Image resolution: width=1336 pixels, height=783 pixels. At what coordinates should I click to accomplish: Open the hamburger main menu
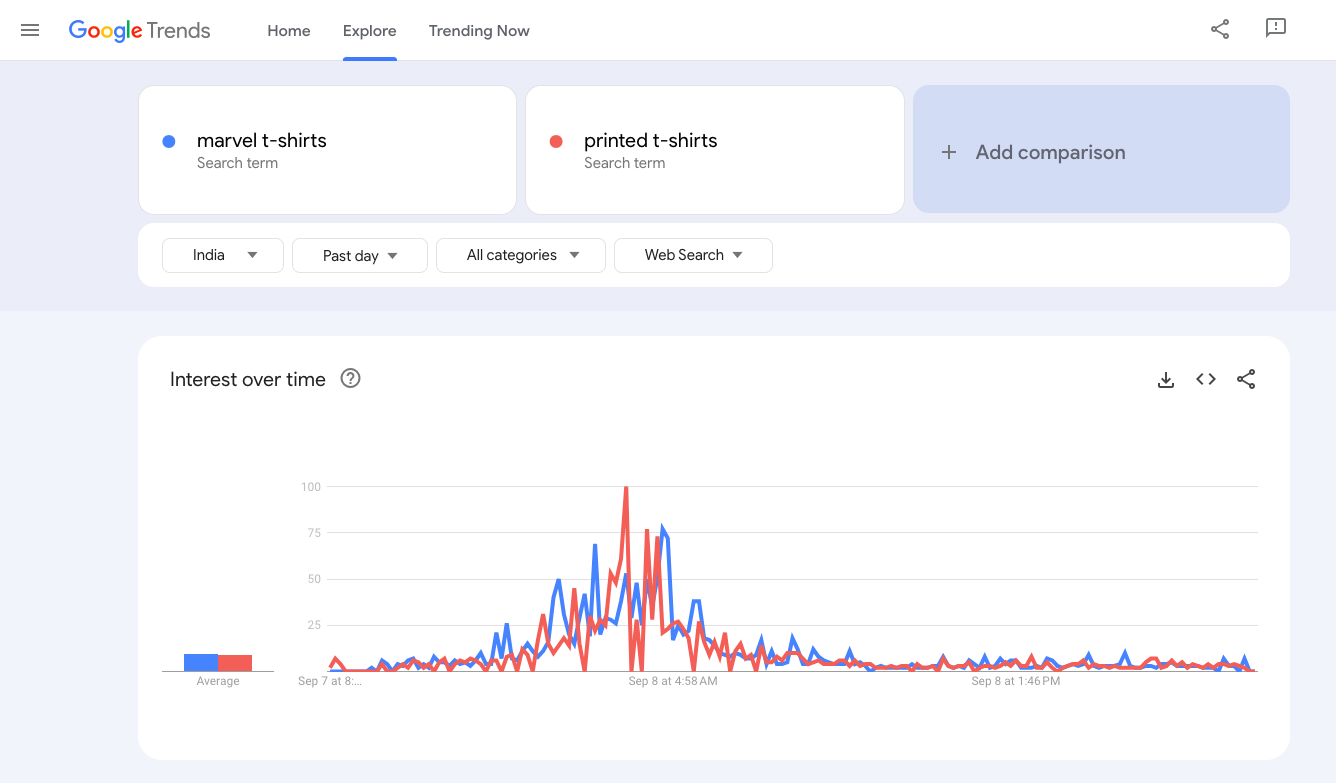(x=30, y=30)
